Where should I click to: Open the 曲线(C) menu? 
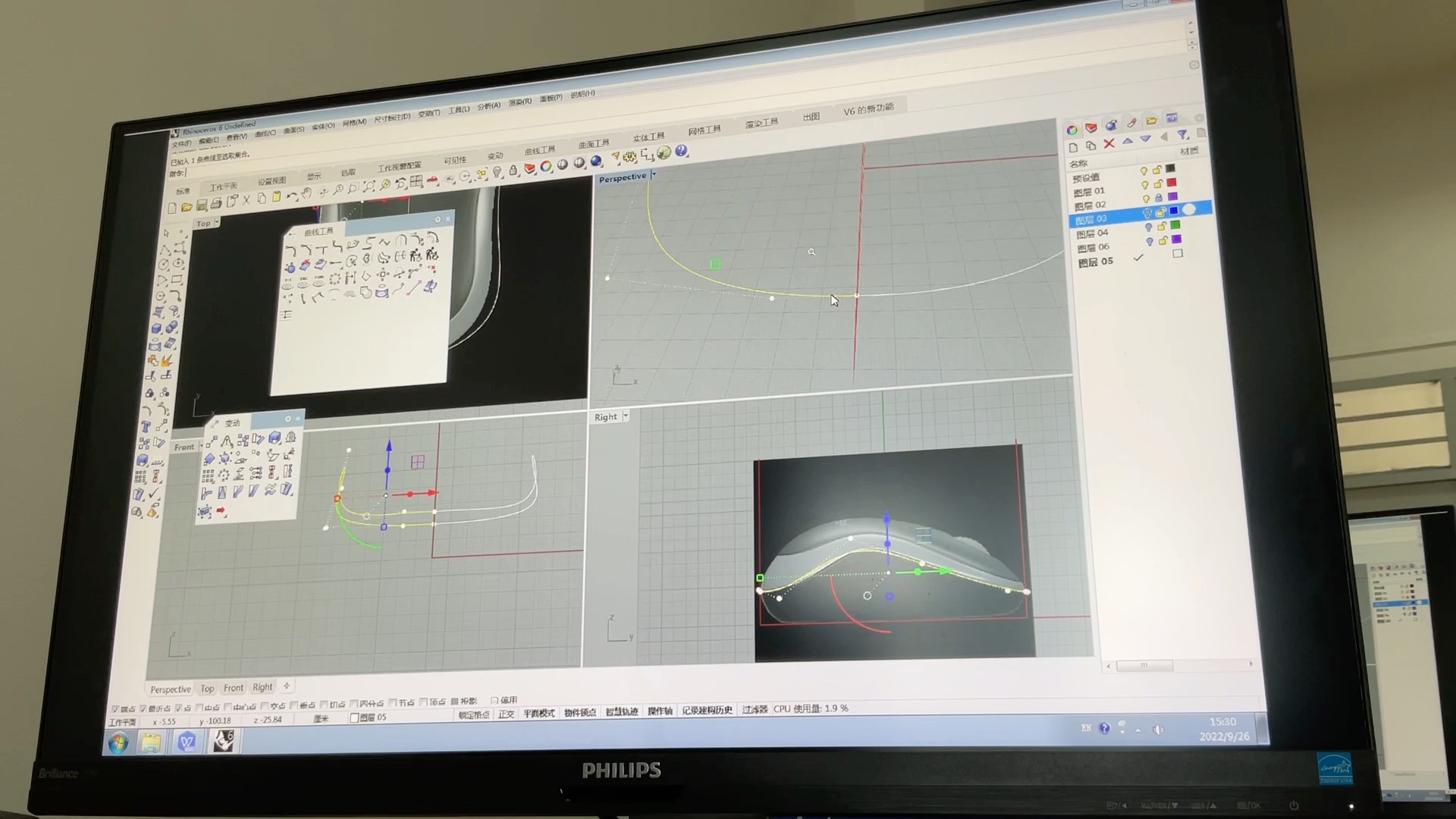(265, 133)
